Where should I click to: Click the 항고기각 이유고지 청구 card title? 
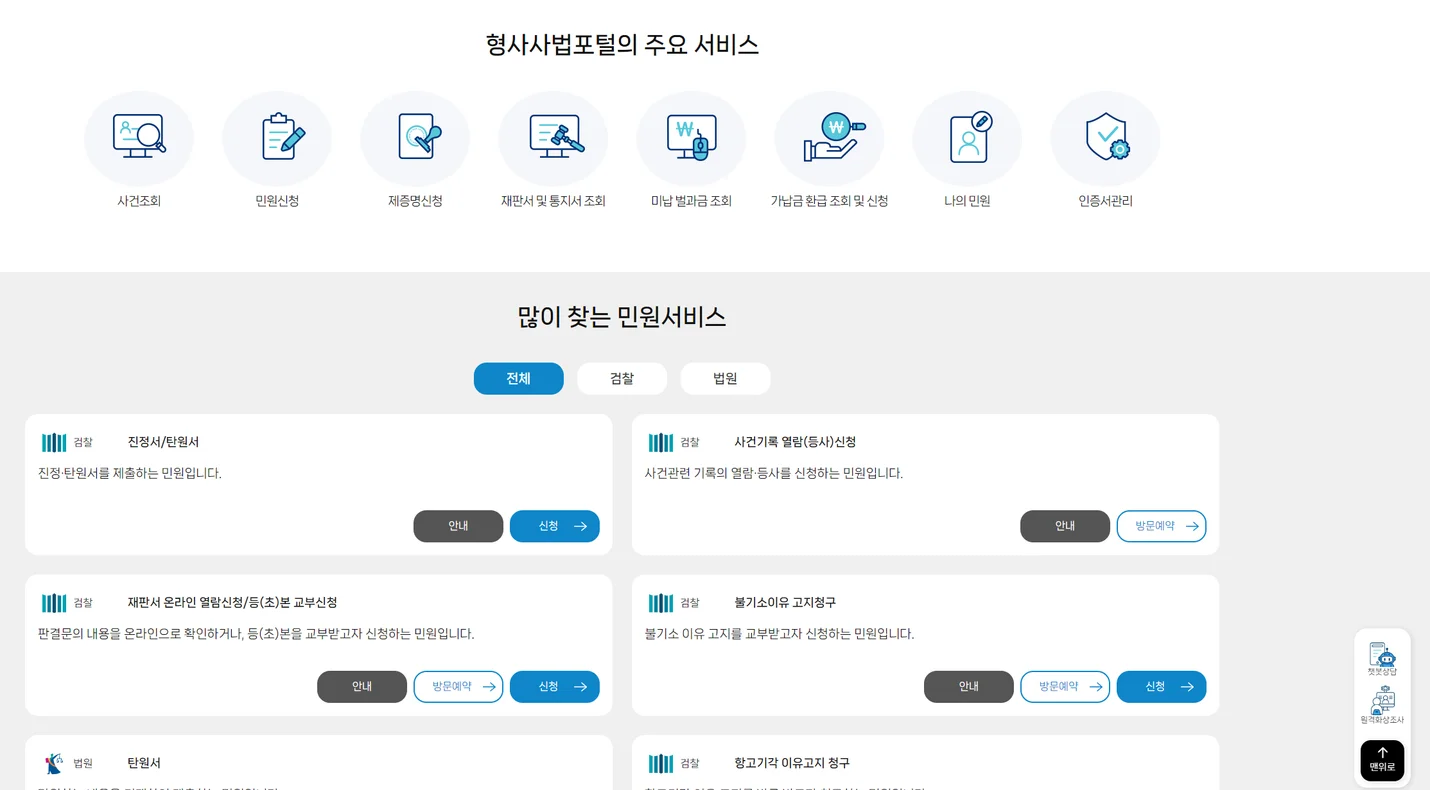[792, 763]
